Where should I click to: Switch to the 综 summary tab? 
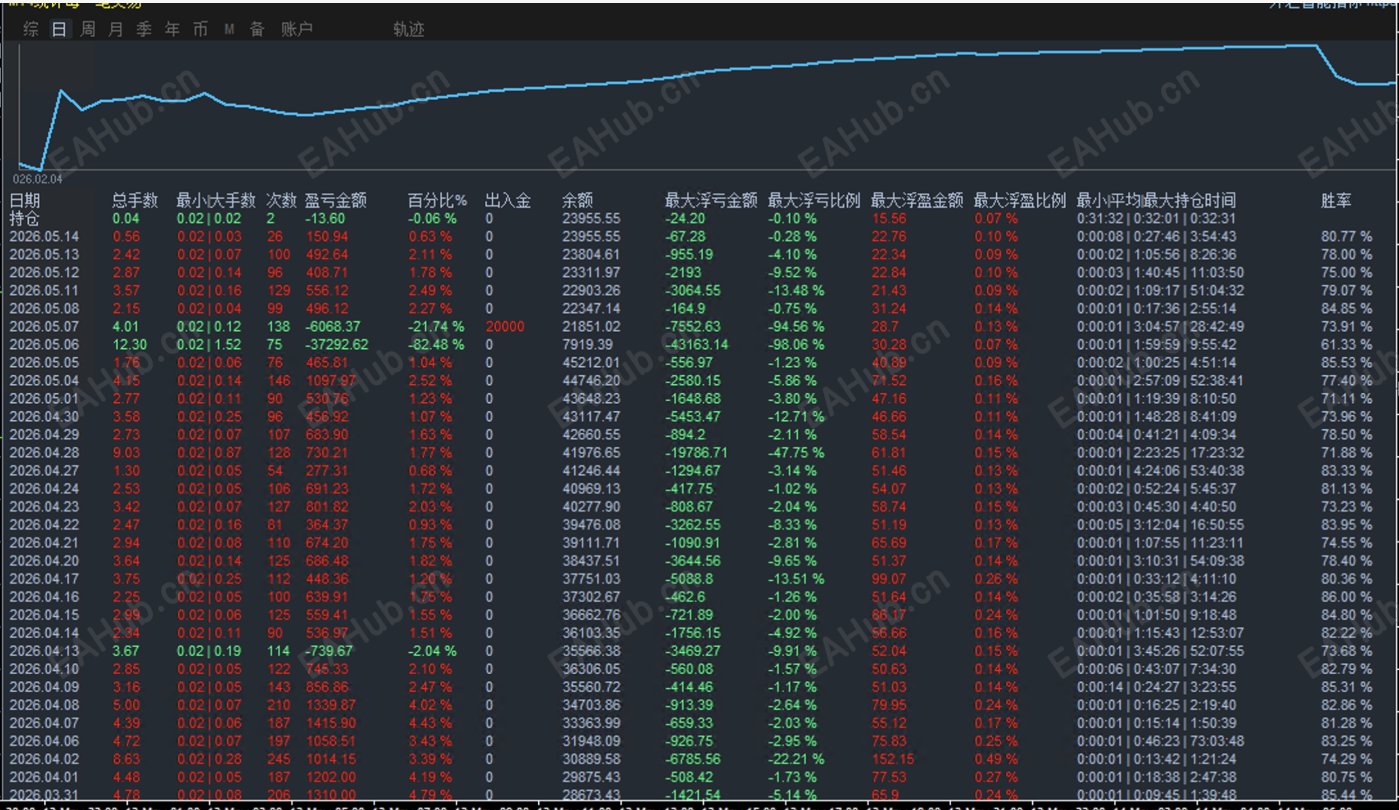point(31,29)
